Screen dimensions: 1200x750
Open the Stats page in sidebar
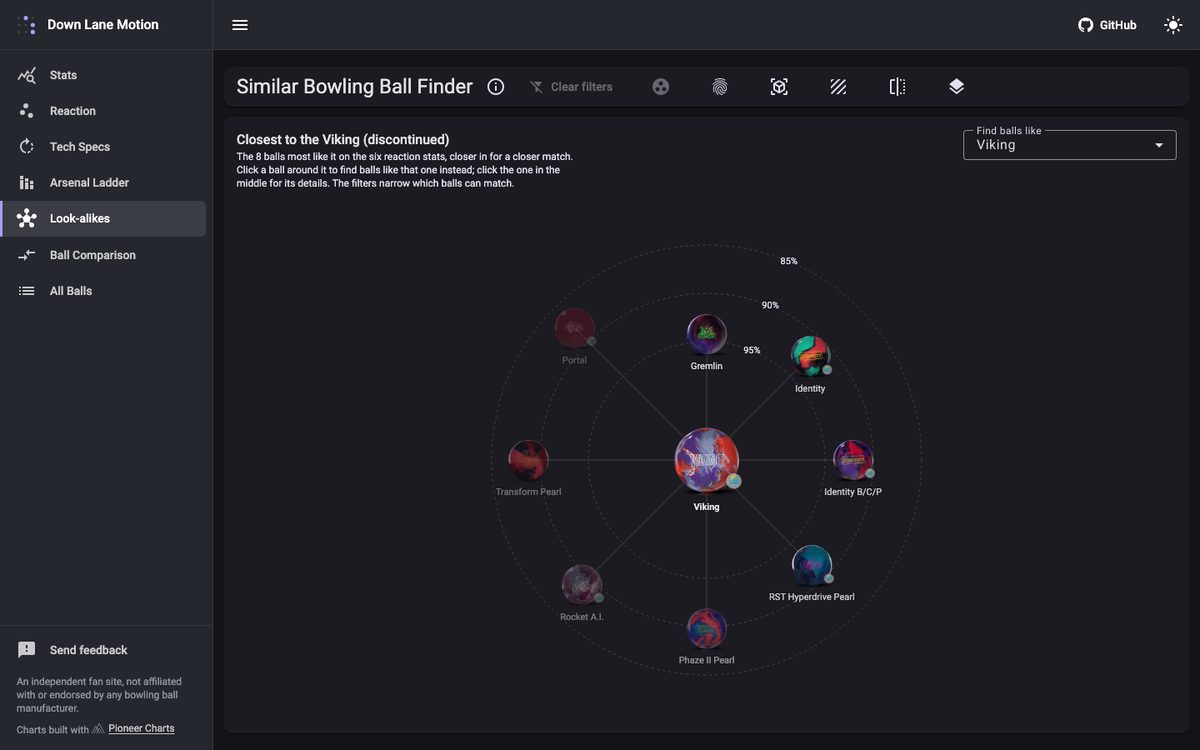click(x=103, y=75)
